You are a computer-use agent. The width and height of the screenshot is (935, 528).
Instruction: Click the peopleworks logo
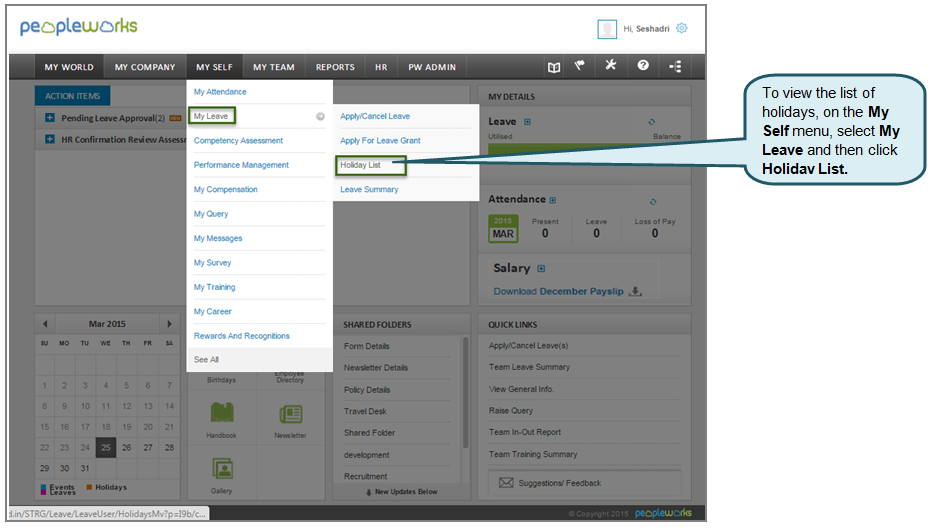tap(78, 26)
